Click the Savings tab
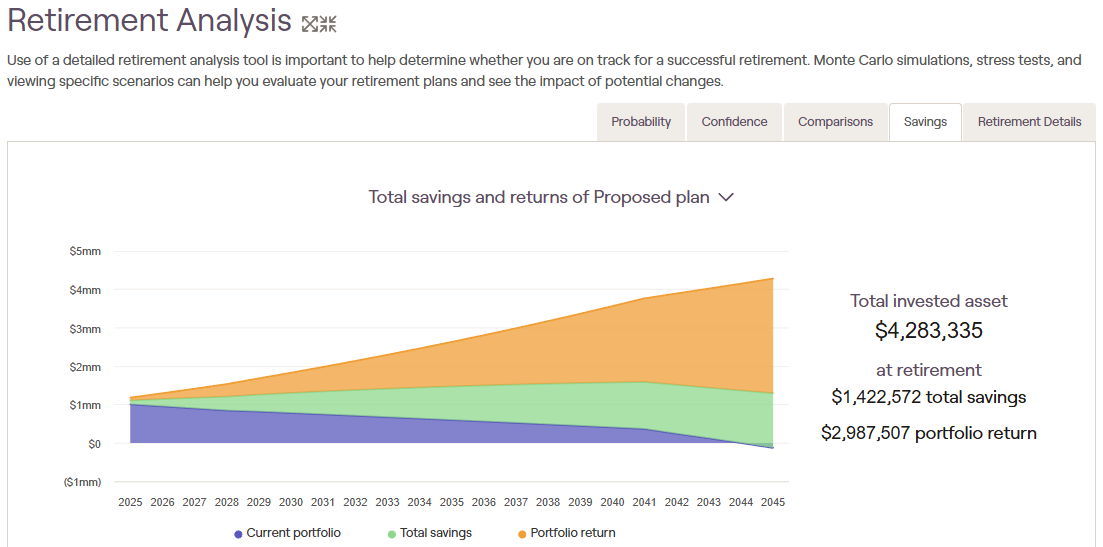The image size is (1103, 547). pos(925,122)
